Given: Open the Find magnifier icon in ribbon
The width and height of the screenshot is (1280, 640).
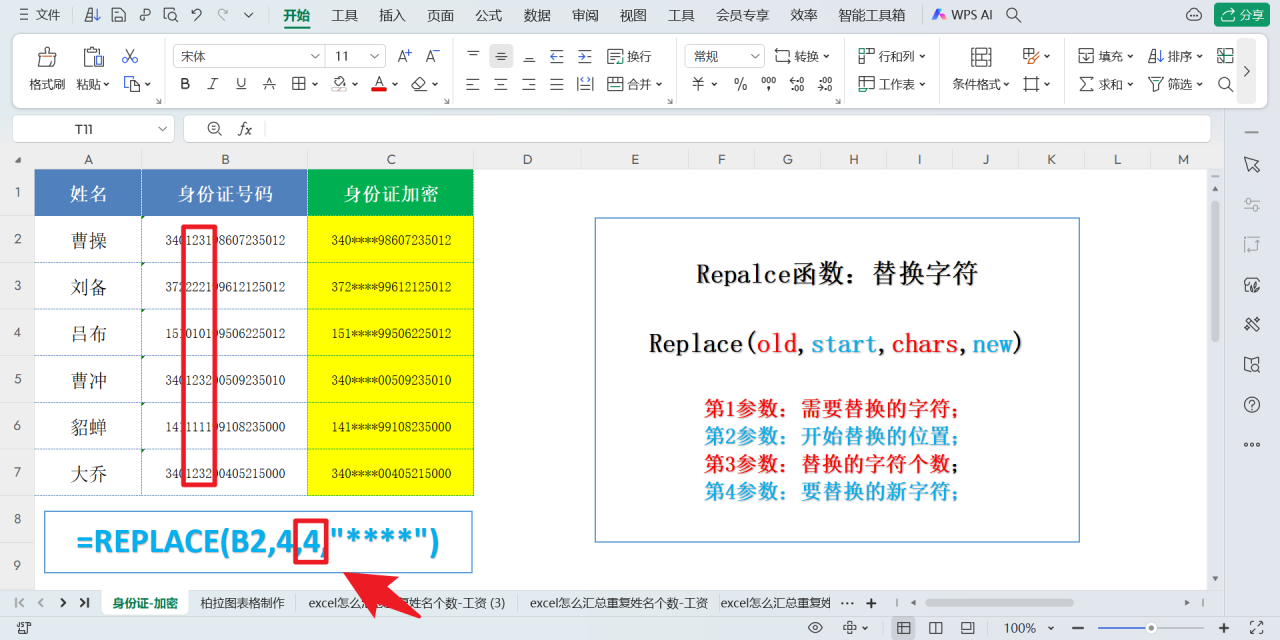Looking at the screenshot, I should click(x=1225, y=84).
